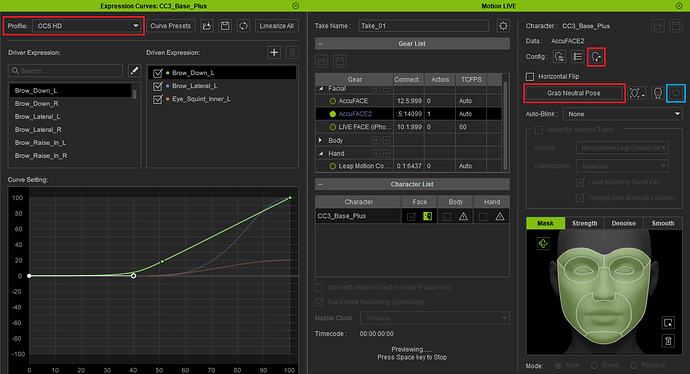The image size is (690, 374).
Task: Add a driven expression with plus icon
Action: click(x=274, y=53)
